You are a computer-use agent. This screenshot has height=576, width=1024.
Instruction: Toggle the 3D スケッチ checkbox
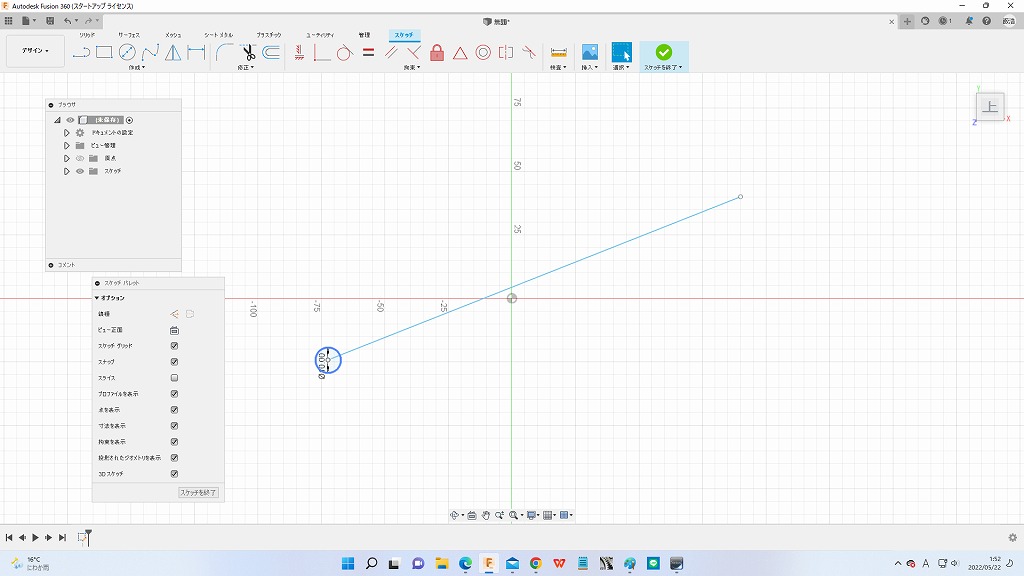174,474
